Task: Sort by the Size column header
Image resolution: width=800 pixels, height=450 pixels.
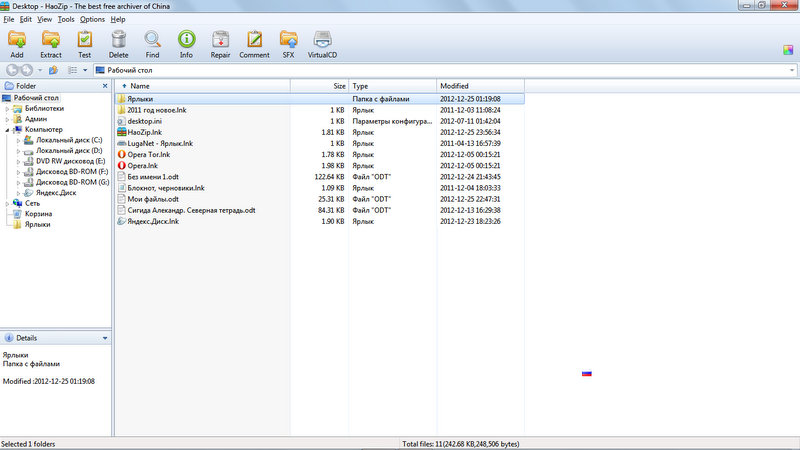Action: 319,86
